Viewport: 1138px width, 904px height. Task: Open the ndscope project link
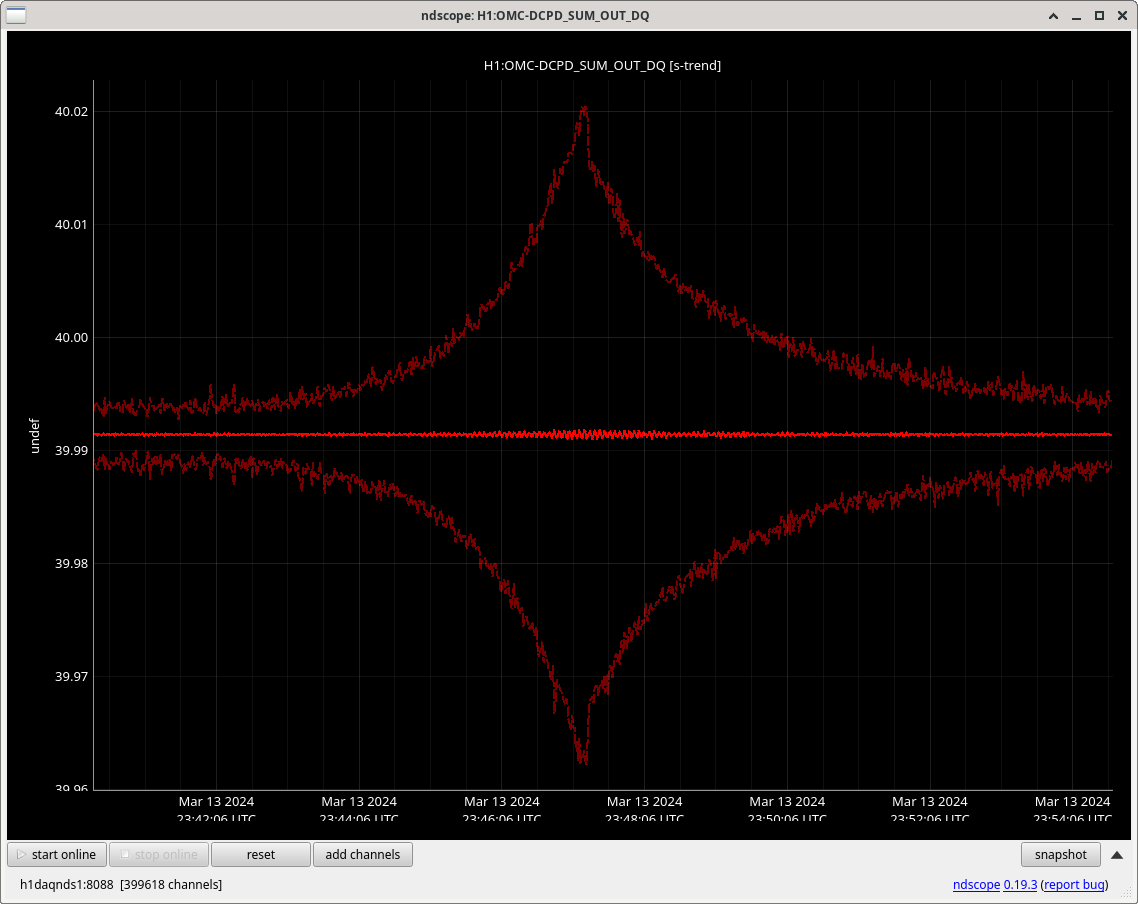pyautogui.click(x=976, y=885)
